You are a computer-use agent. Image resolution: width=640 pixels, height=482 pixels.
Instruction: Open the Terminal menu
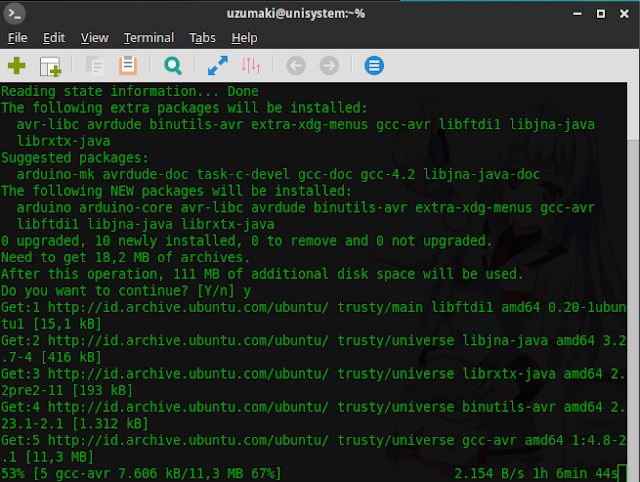click(149, 38)
